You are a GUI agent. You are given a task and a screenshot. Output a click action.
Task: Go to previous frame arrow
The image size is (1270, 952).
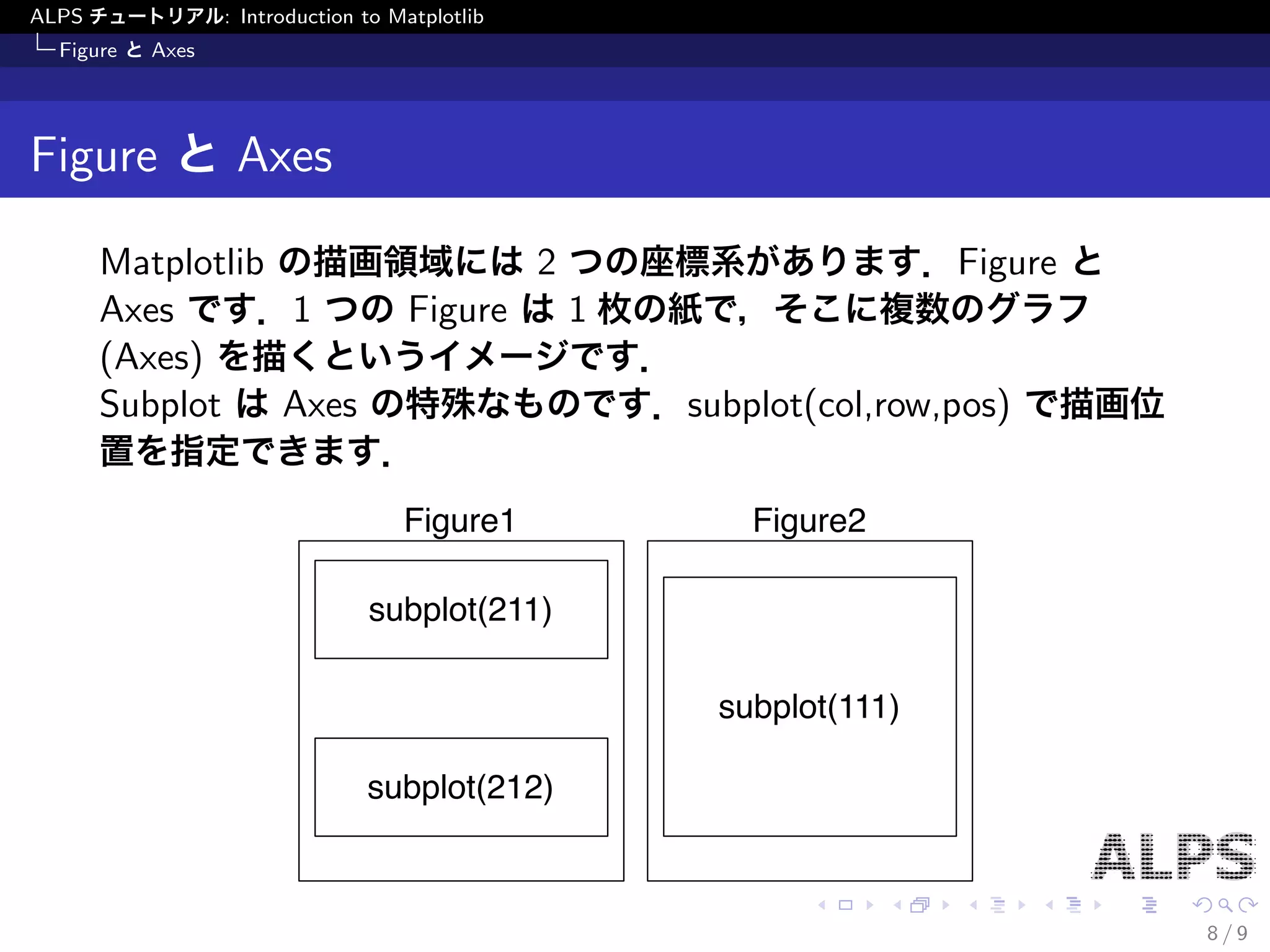tap(897, 905)
